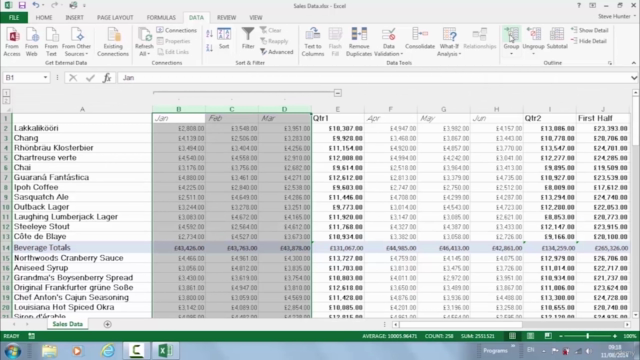The width and height of the screenshot is (640, 360).
Task: Switch to the VIEW tab
Action: [x=256, y=18]
